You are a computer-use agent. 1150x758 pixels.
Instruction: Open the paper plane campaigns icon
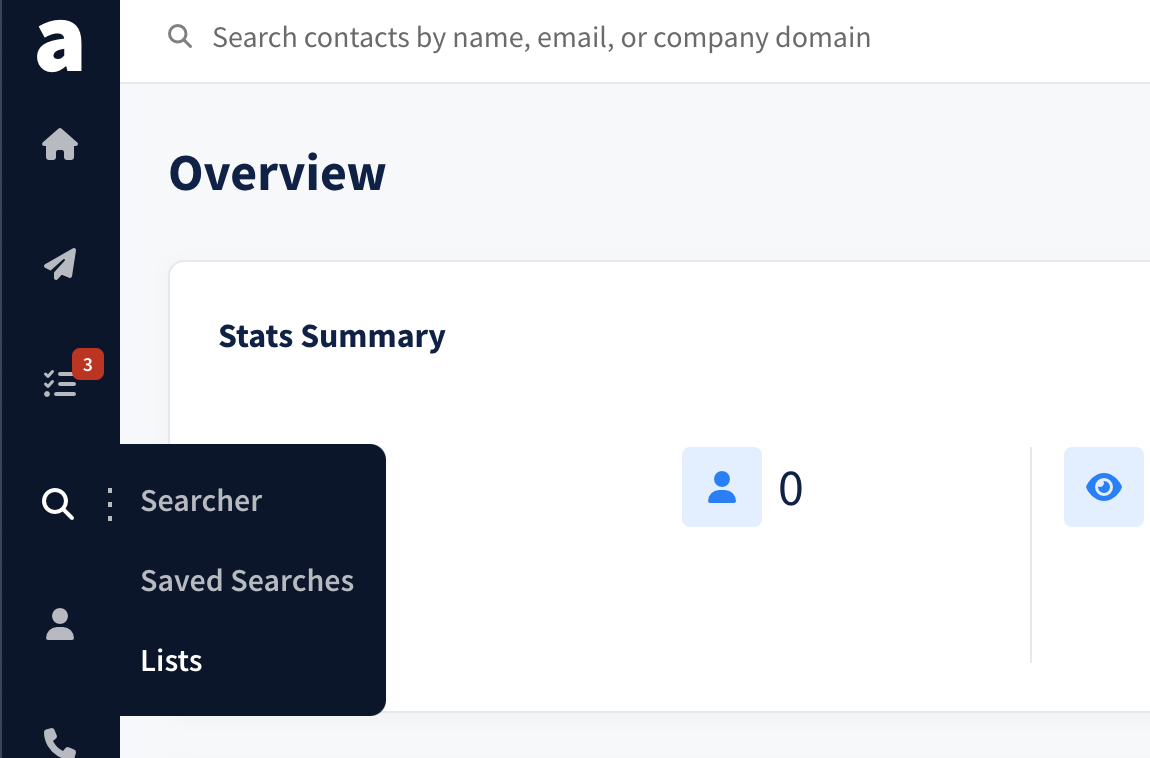(x=60, y=264)
